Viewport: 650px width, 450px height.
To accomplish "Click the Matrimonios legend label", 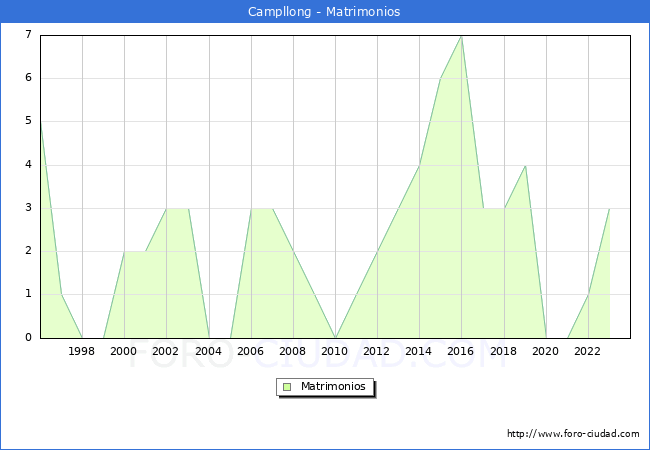I will (333, 386).
